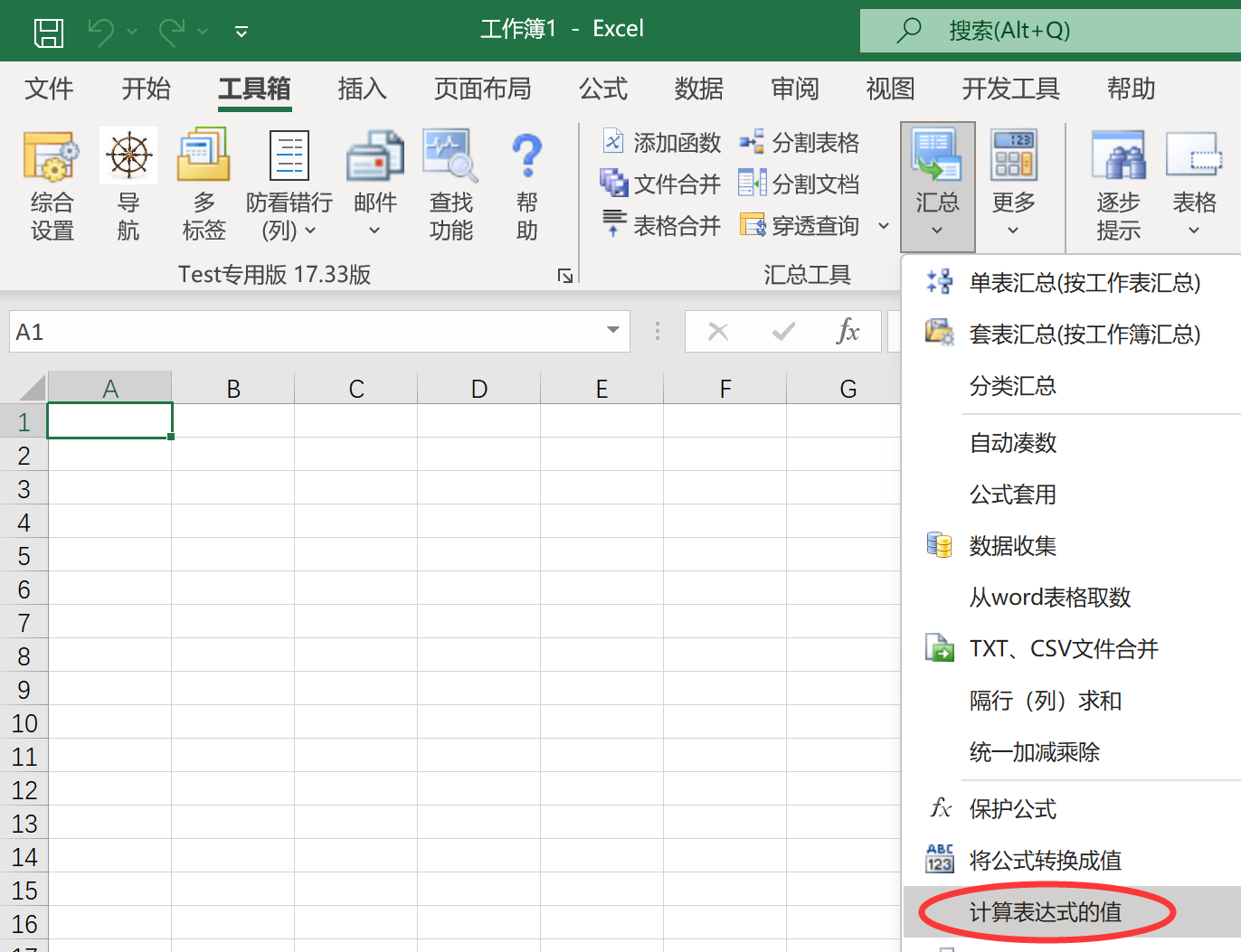Select column D header
1241x952 pixels.
point(478,389)
